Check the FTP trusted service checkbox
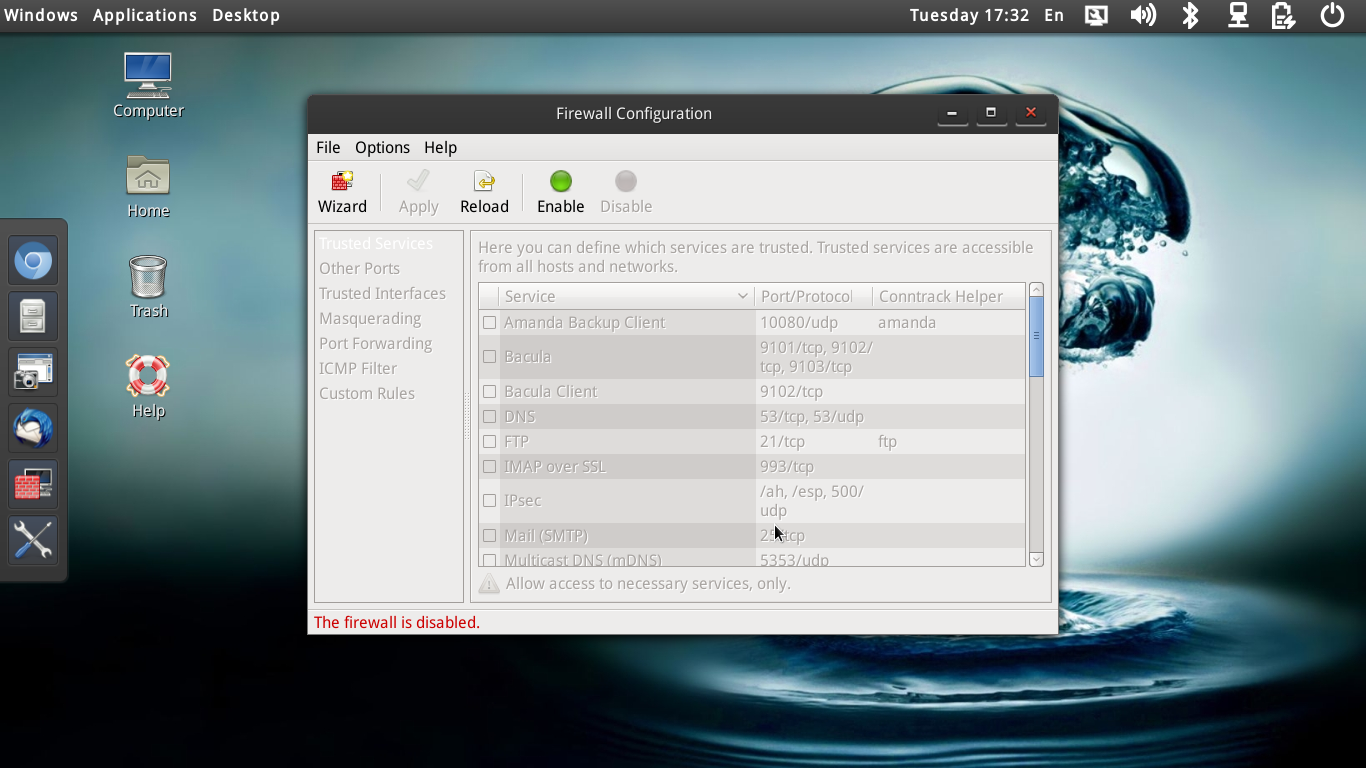1366x768 pixels. (x=489, y=441)
